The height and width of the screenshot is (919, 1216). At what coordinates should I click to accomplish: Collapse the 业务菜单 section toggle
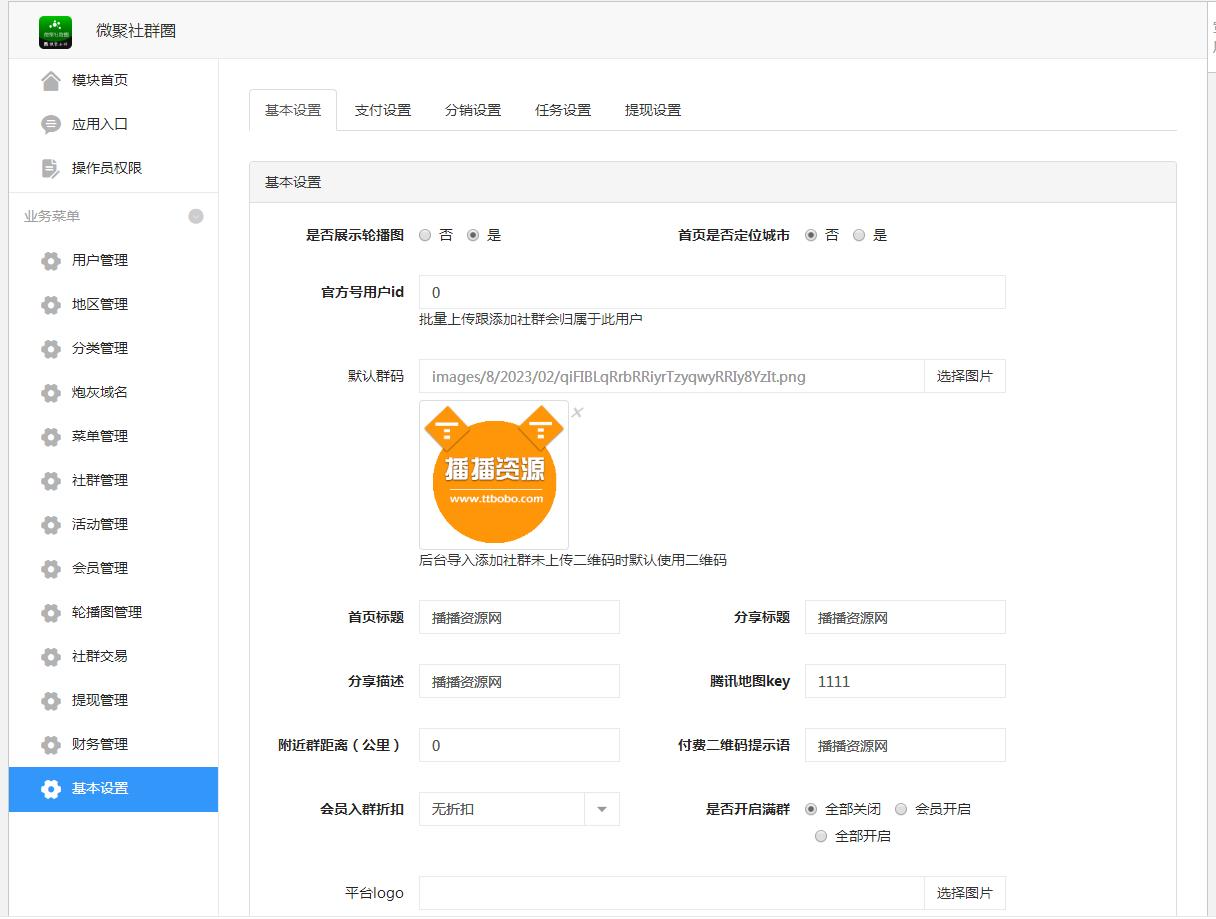tap(196, 216)
